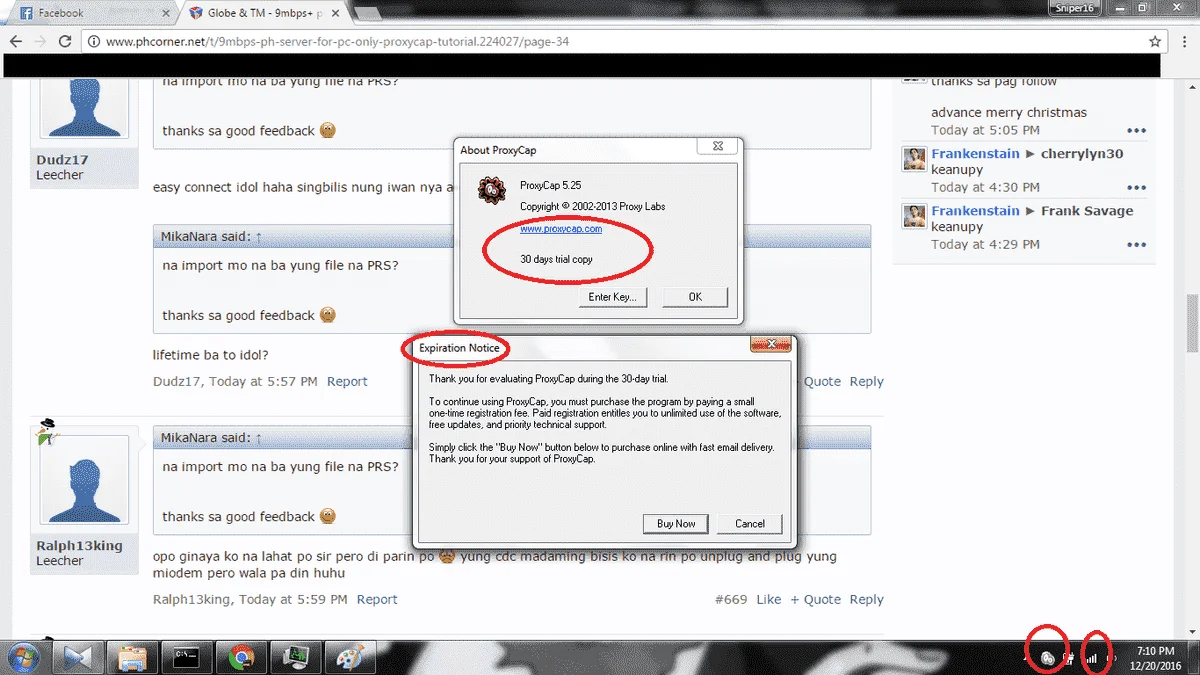Open the #669 post permalink
Screen dimensions: 1200x675
point(731,599)
